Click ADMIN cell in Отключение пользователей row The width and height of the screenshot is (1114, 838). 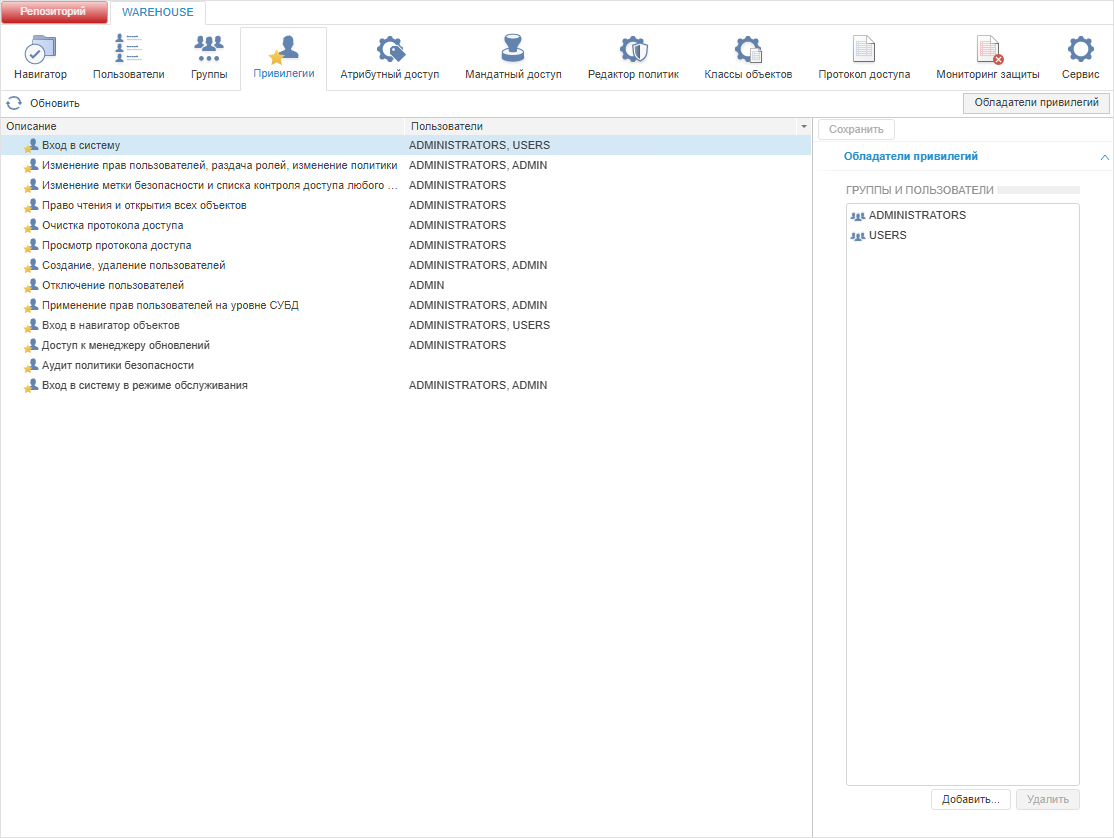pyautogui.click(x=426, y=285)
